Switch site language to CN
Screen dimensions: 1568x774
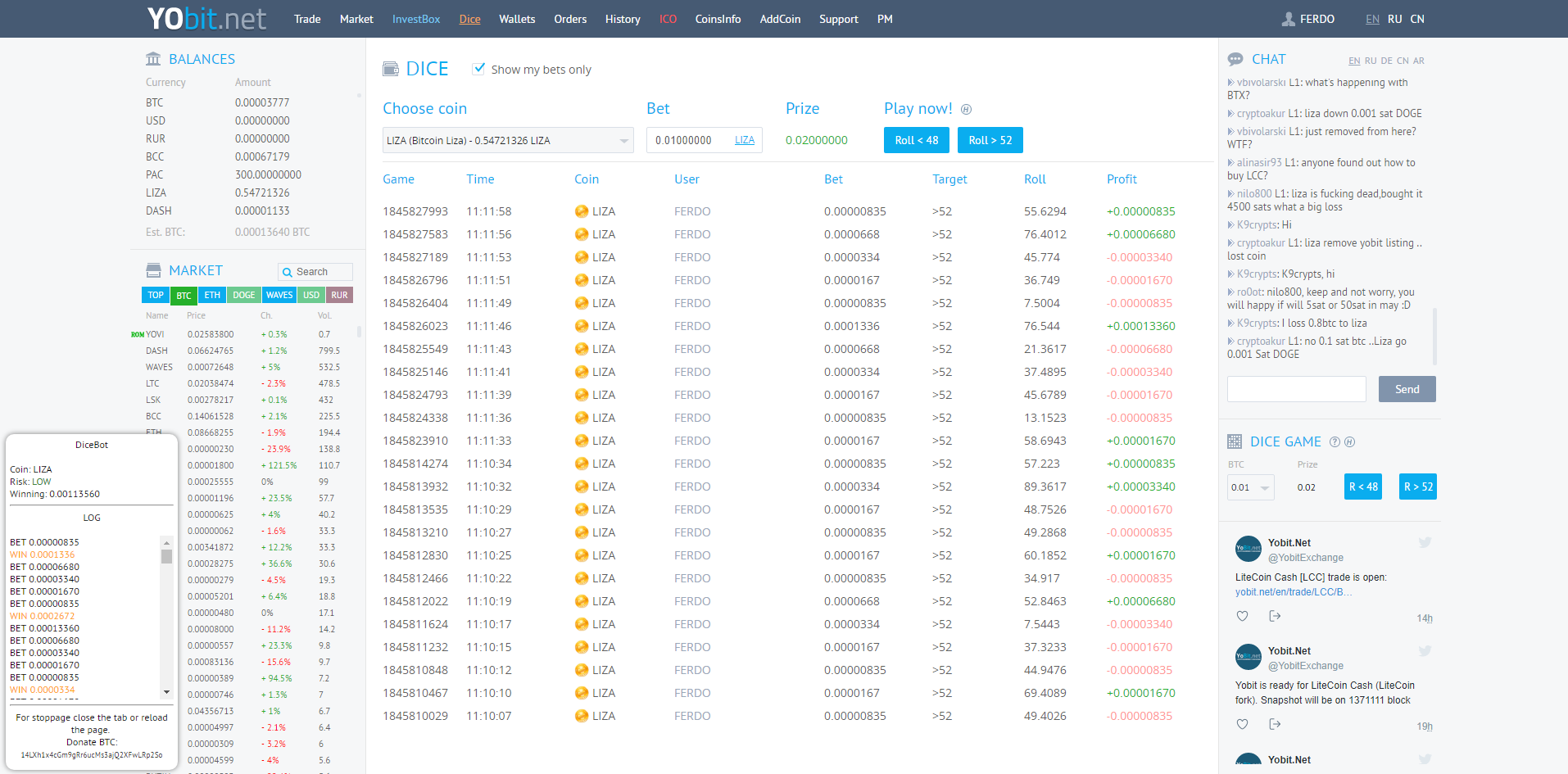[1417, 19]
